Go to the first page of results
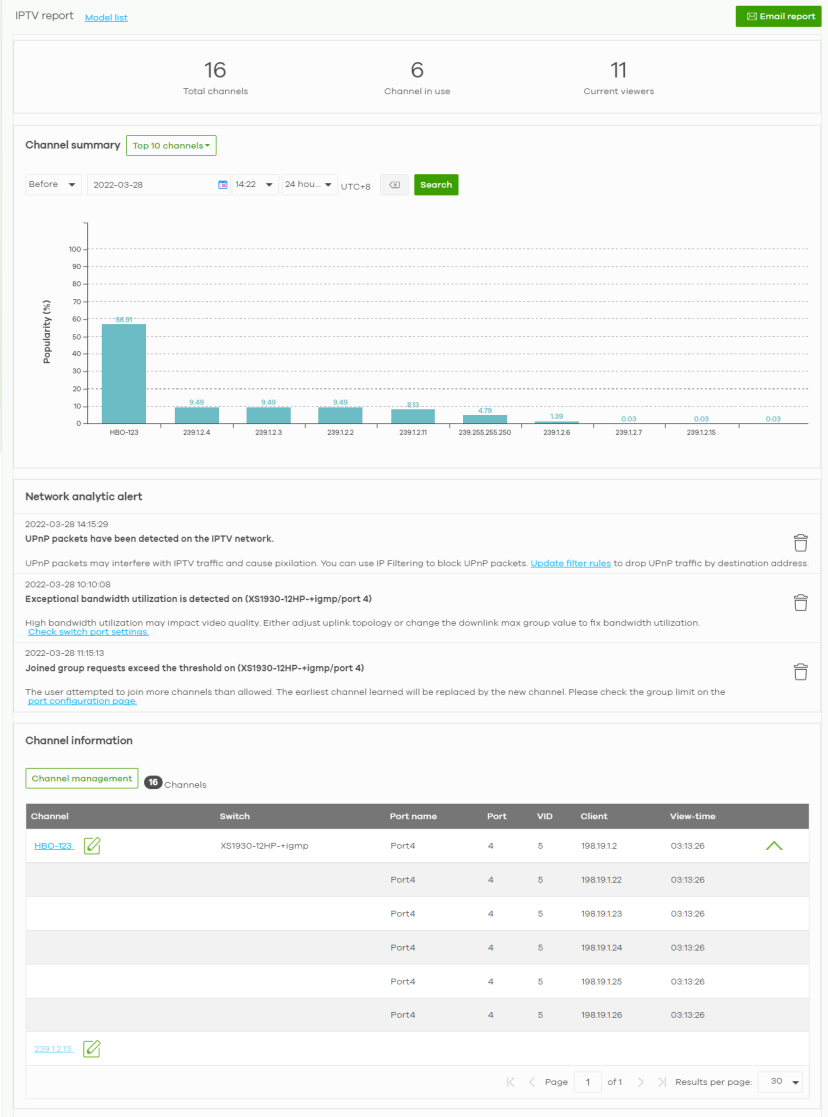Viewport: 828px width, 1117px height. coord(511,1082)
